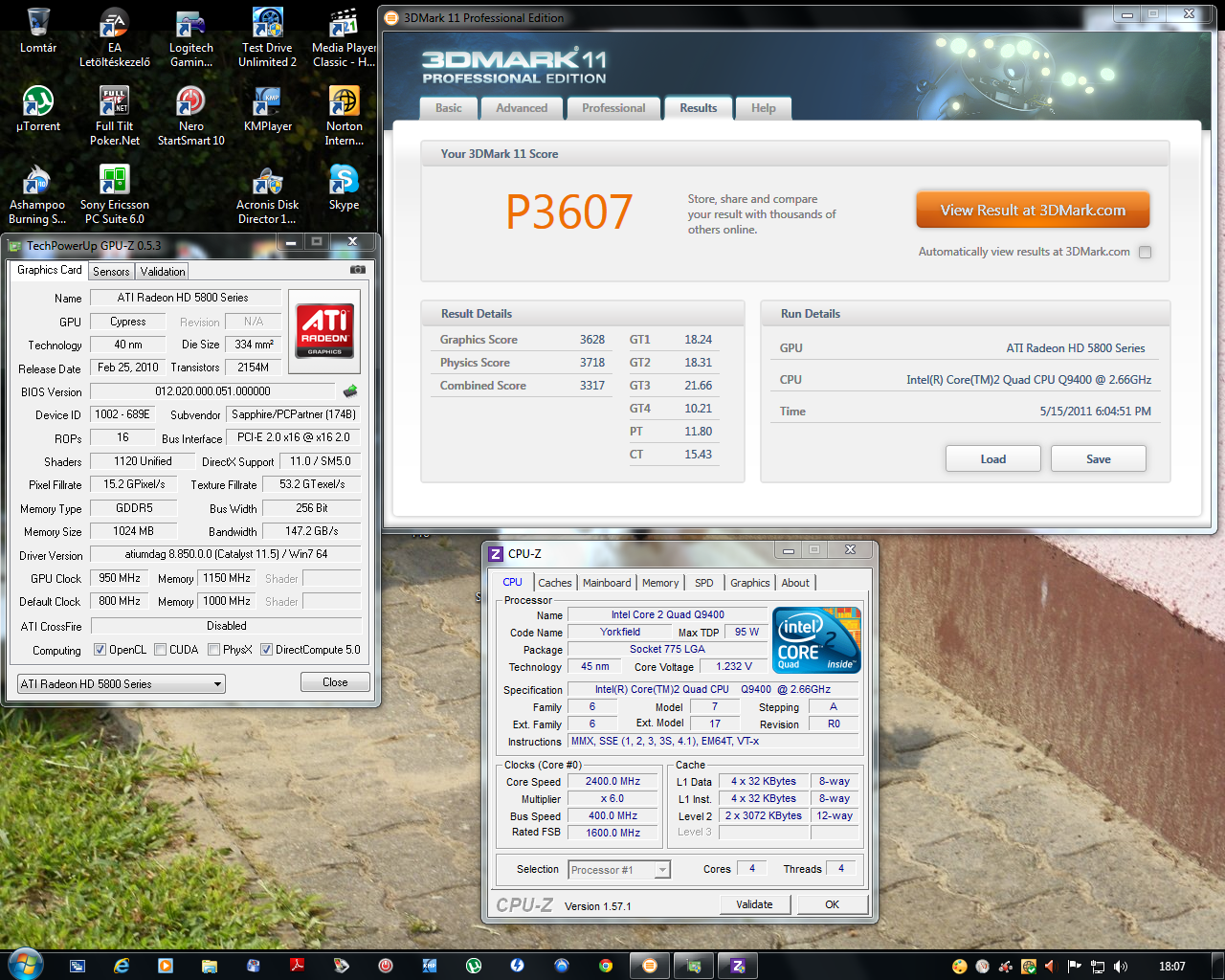Open the Professional tab in 3DMark
Screen dimensions: 1225x980
[613, 108]
